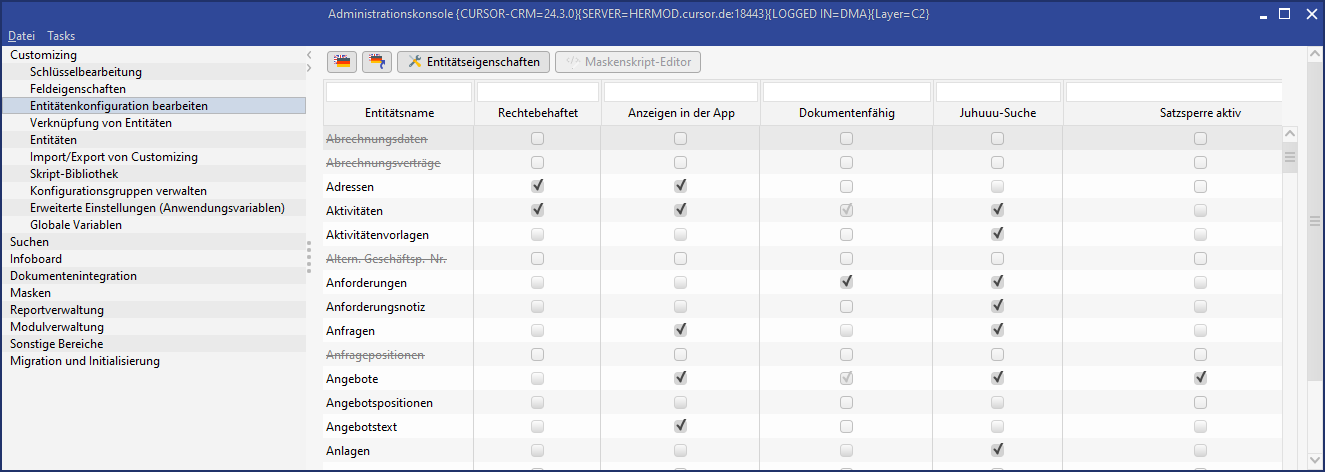The image size is (1325, 472).
Task: Open the Tasks menu
Action: click(x=61, y=36)
